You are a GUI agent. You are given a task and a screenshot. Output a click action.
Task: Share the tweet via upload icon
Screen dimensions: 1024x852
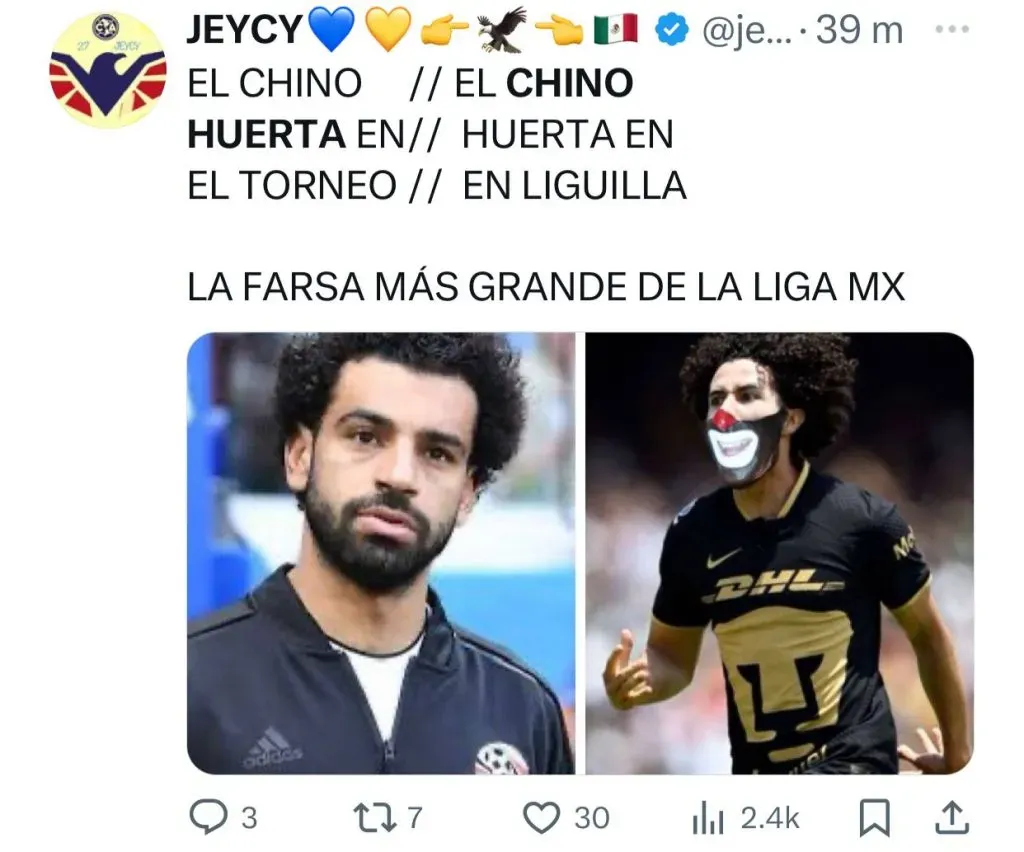[951, 817]
